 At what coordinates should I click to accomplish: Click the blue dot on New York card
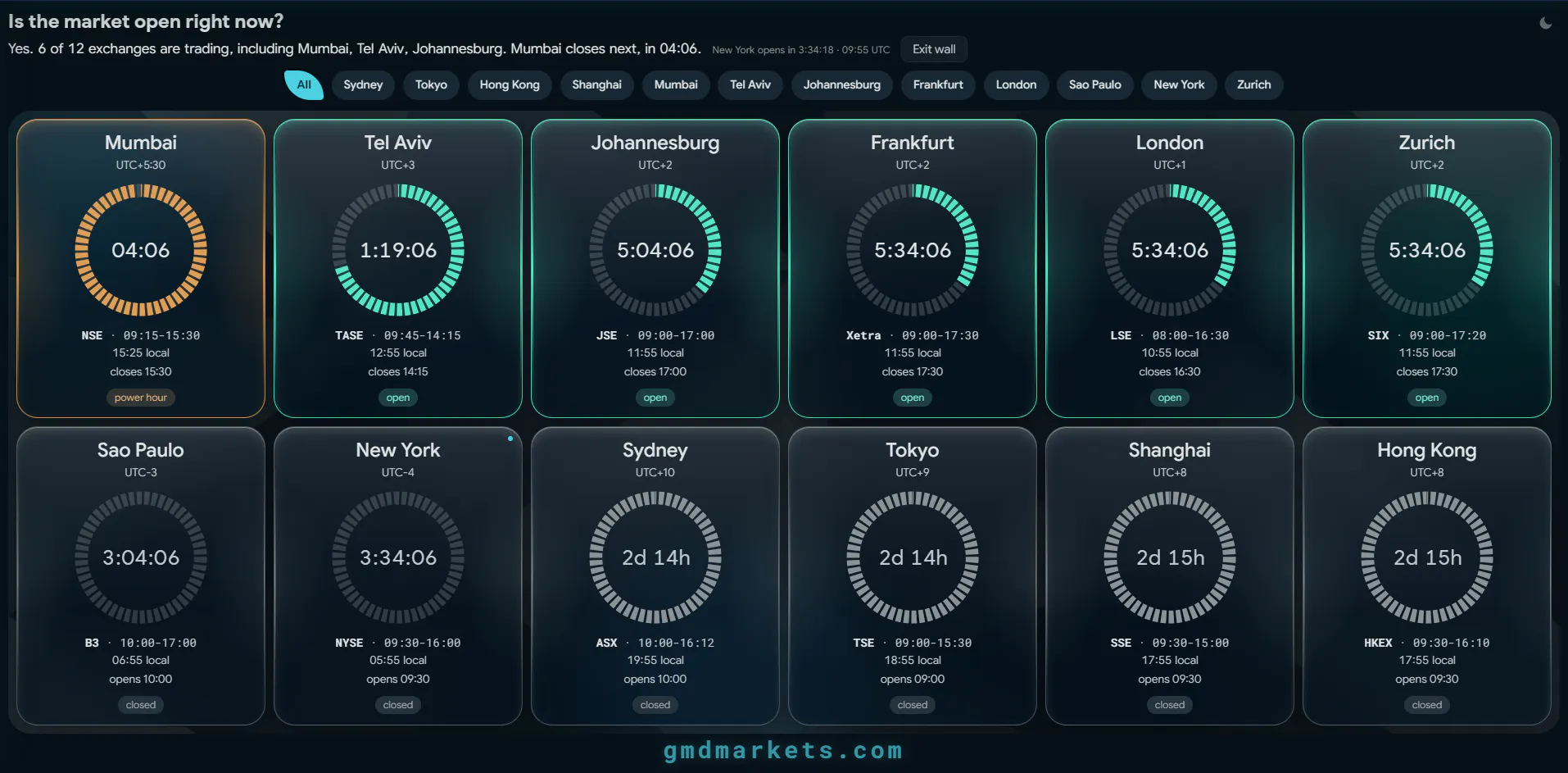tap(510, 439)
